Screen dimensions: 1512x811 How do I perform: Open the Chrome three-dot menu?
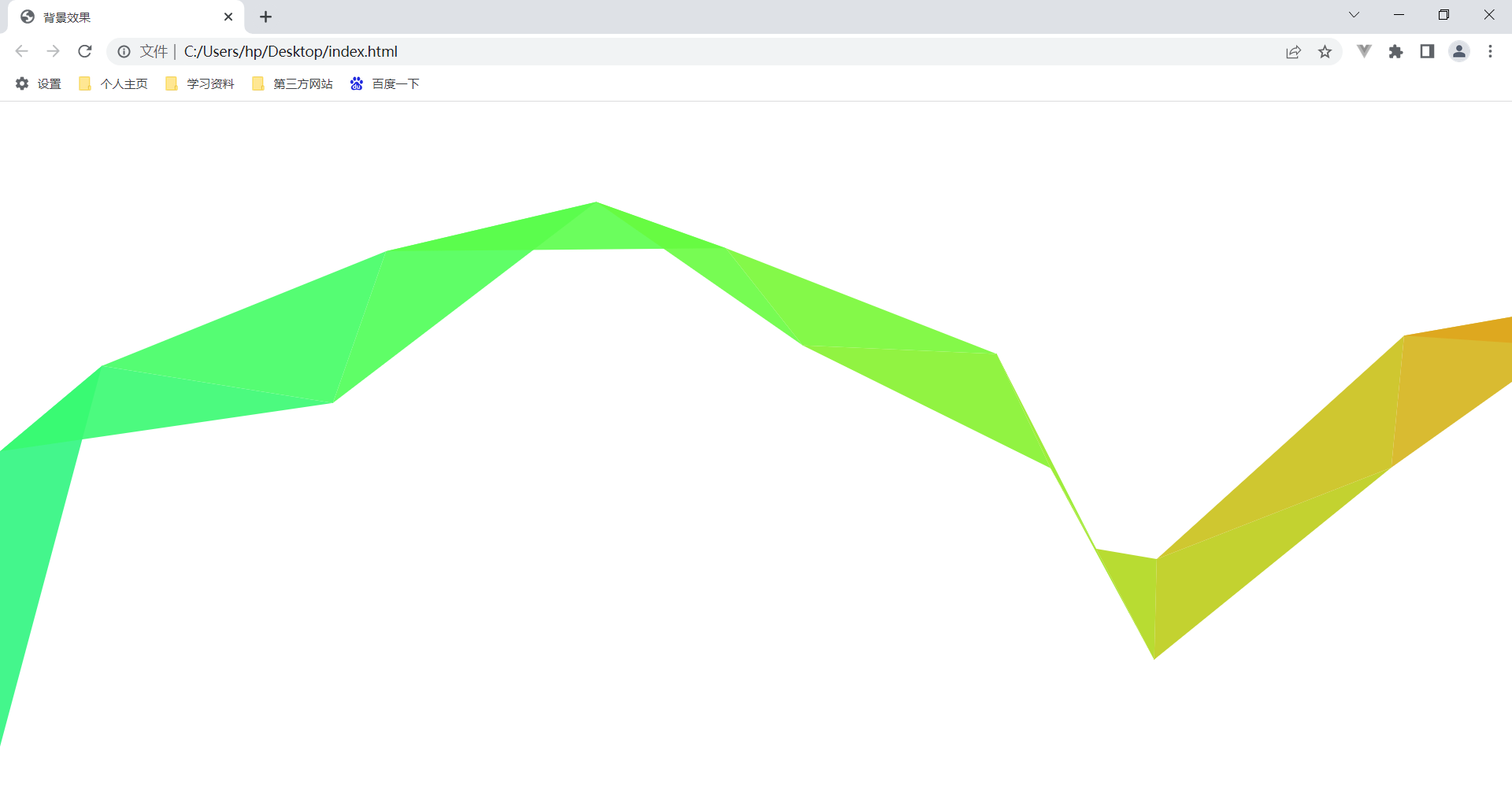(x=1490, y=51)
